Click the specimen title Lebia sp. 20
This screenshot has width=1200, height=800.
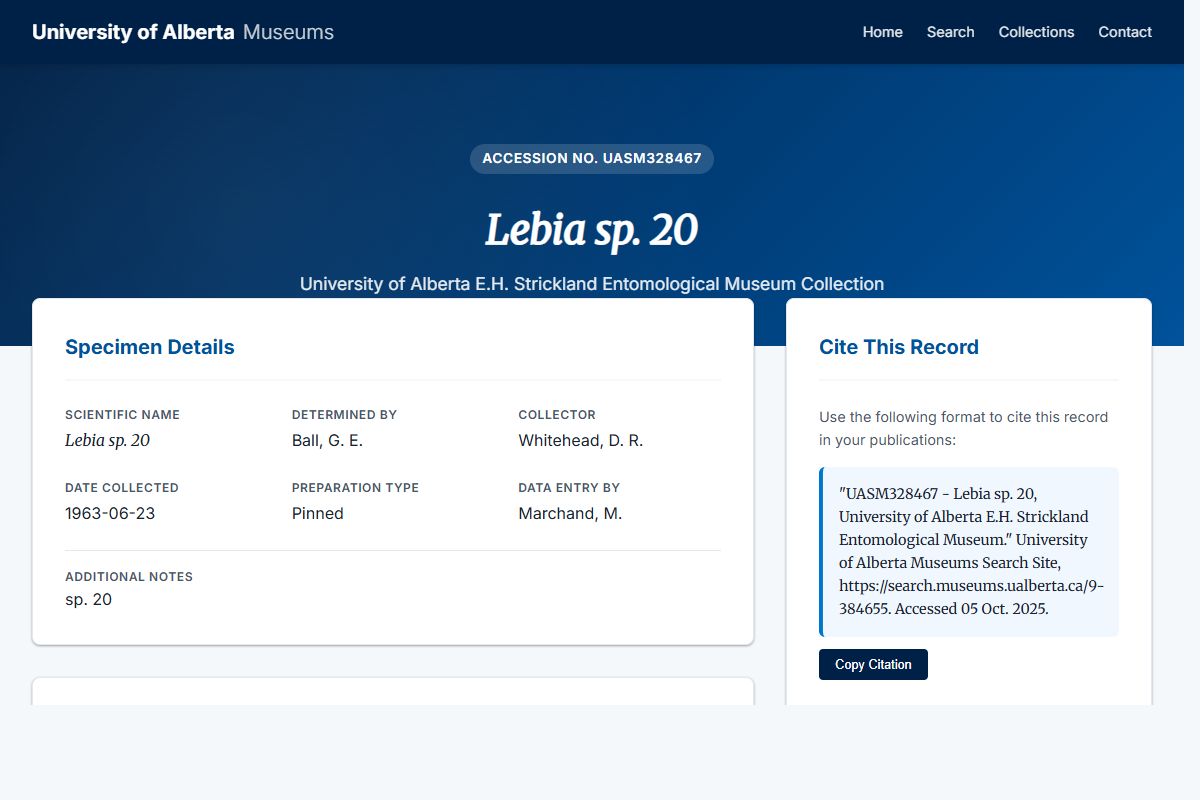(592, 229)
